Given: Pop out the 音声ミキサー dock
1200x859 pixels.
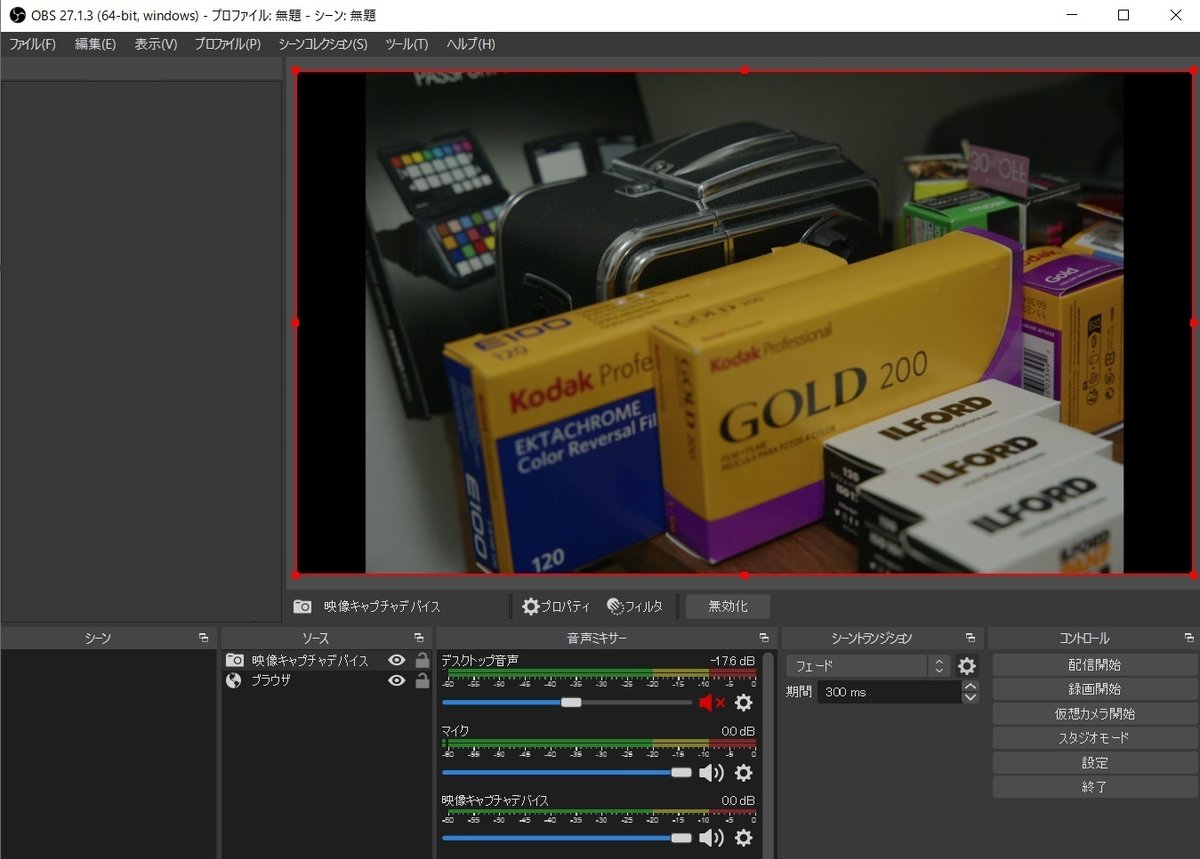Looking at the screenshot, I should point(764,638).
